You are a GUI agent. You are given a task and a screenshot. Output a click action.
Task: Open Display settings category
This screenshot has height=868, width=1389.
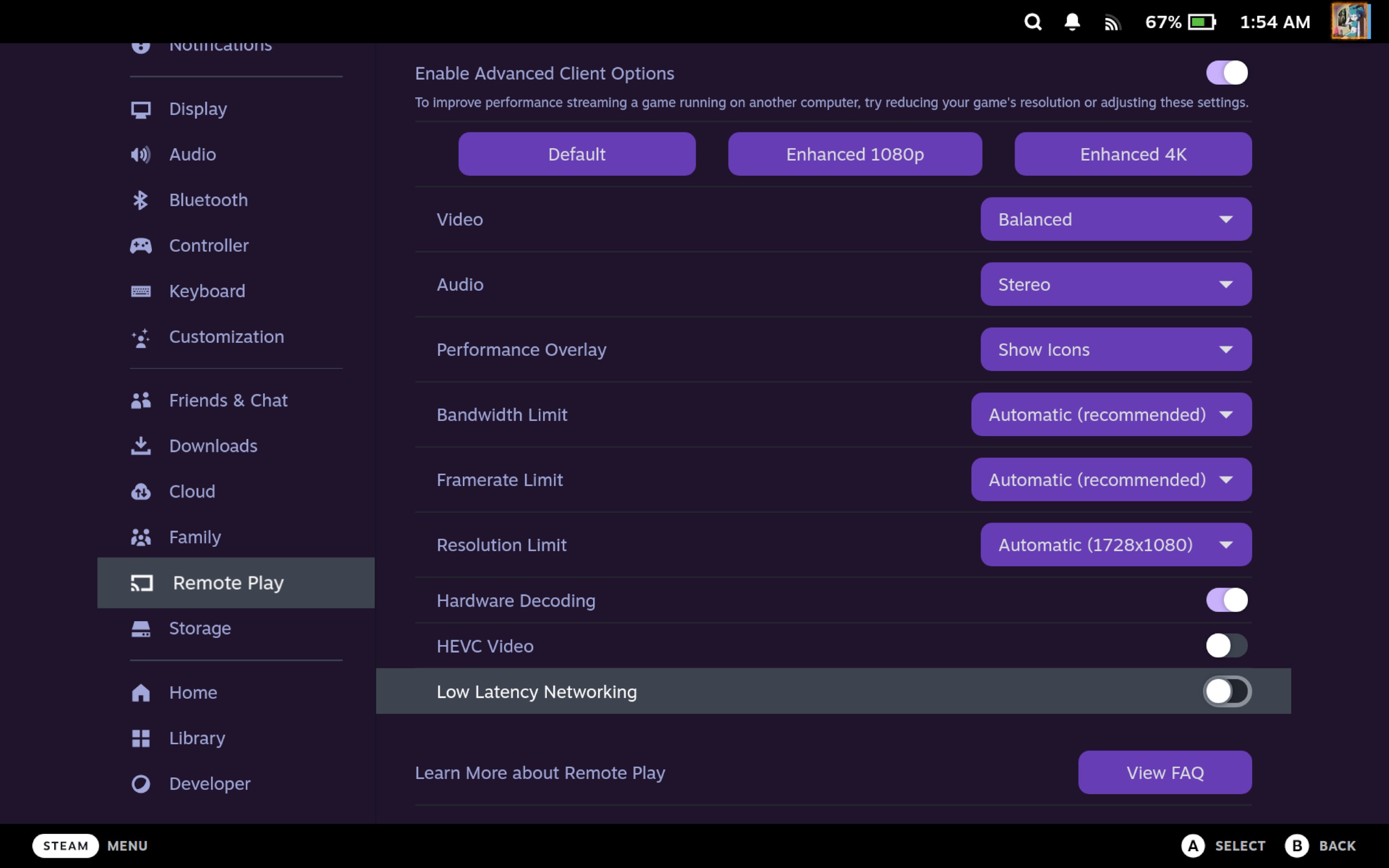click(237, 109)
